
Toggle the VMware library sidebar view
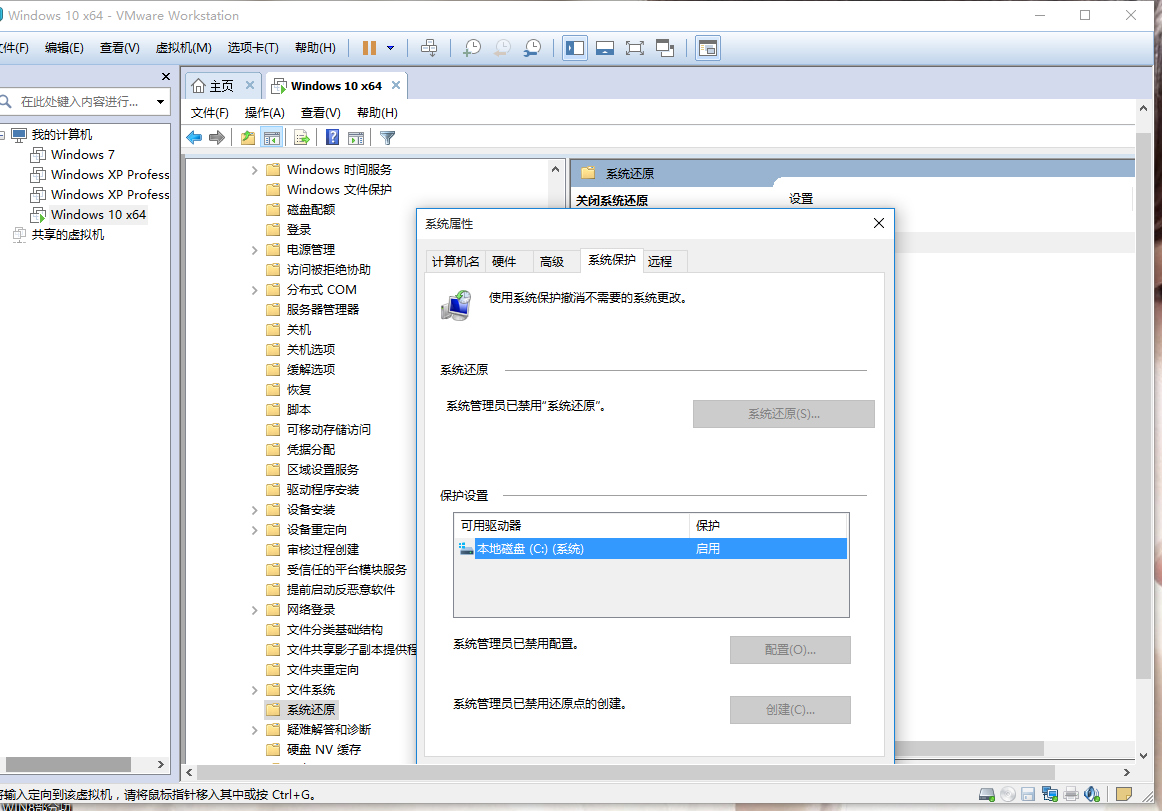click(575, 48)
